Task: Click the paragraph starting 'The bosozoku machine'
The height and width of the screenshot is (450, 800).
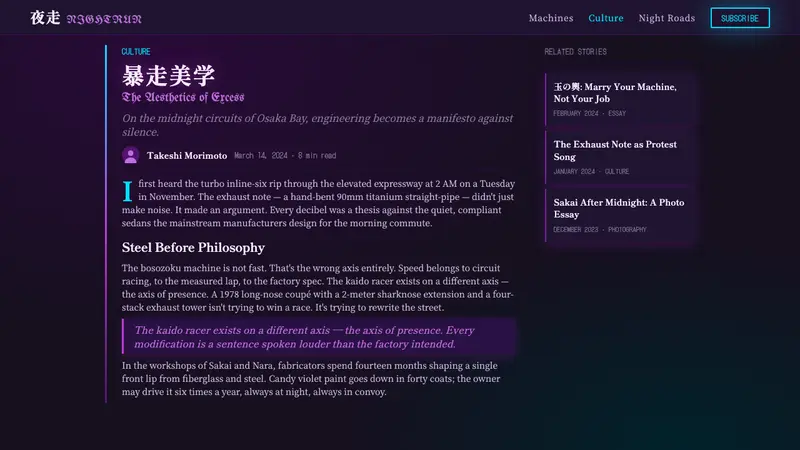Action: coord(318,288)
